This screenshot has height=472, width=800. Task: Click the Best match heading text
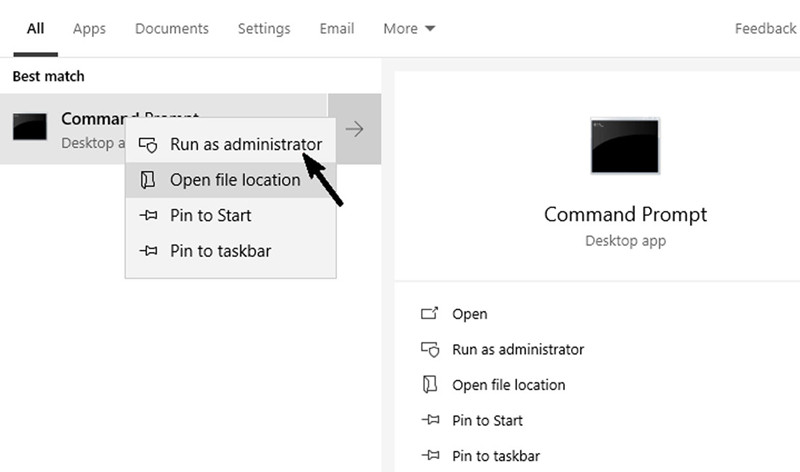click(x=48, y=77)
